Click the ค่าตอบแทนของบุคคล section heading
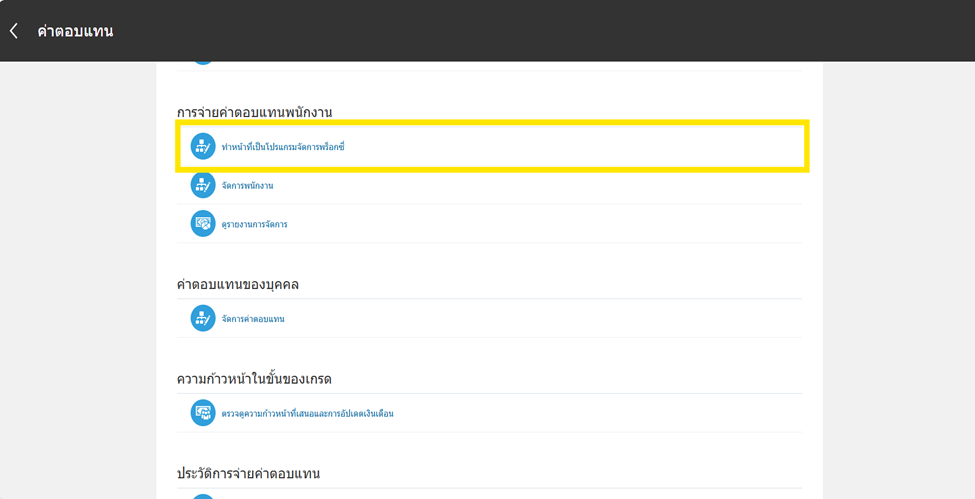 pyautogui.click(x=238, y=284)
